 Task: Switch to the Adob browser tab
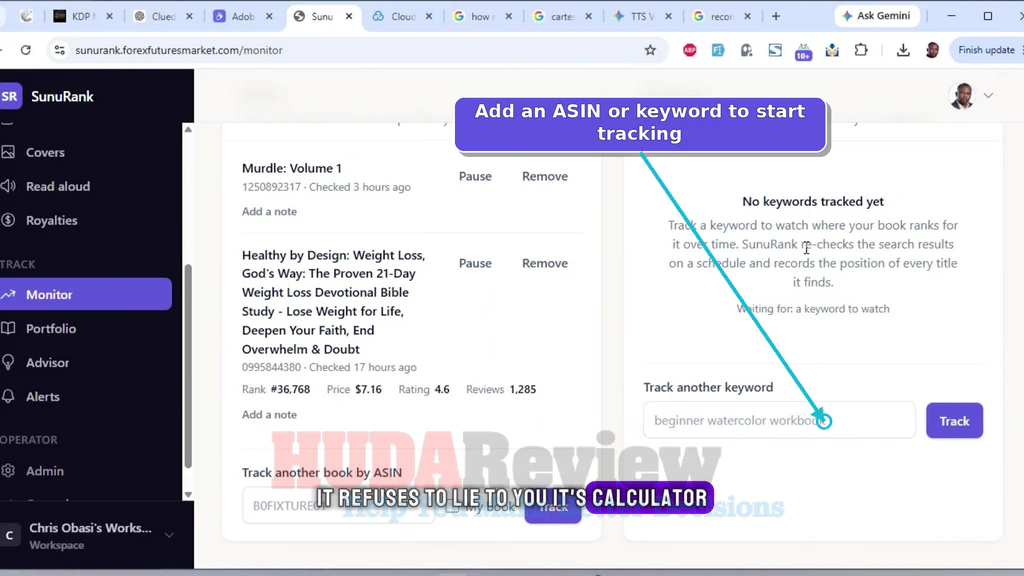pyautogui.click(x=243, y=16)
